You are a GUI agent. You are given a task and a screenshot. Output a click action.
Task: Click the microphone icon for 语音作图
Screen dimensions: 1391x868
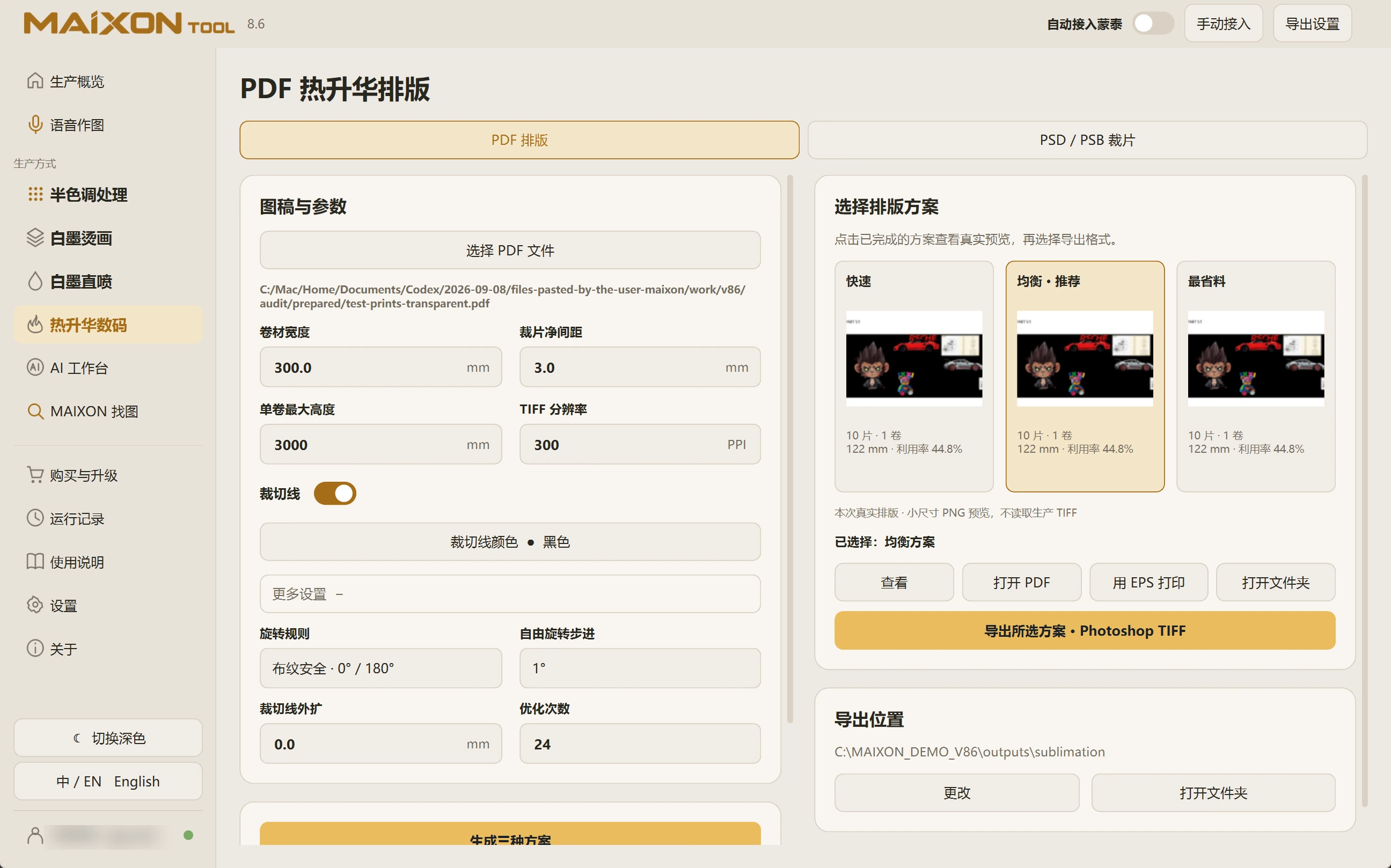point(35,124)
